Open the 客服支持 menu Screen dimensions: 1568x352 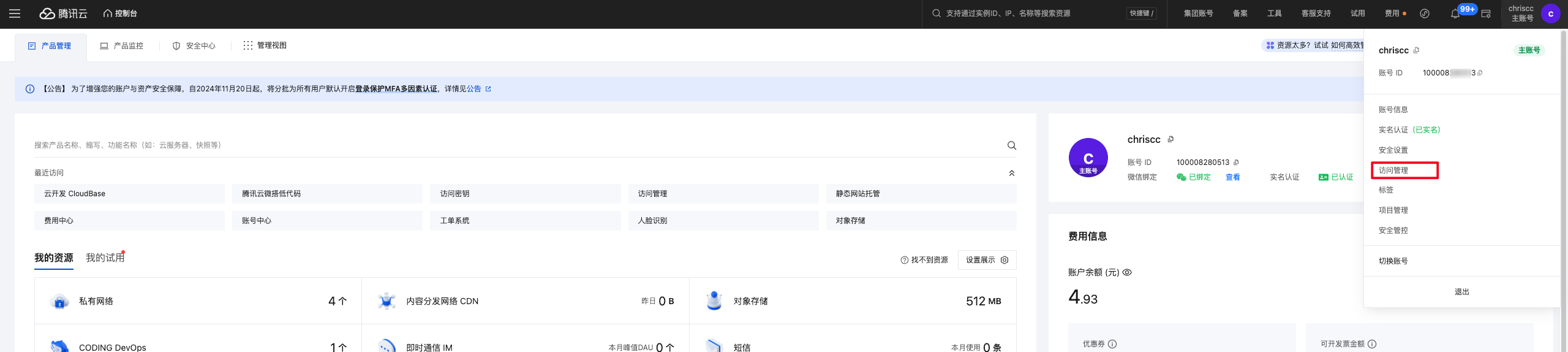tap(1316, 13)
